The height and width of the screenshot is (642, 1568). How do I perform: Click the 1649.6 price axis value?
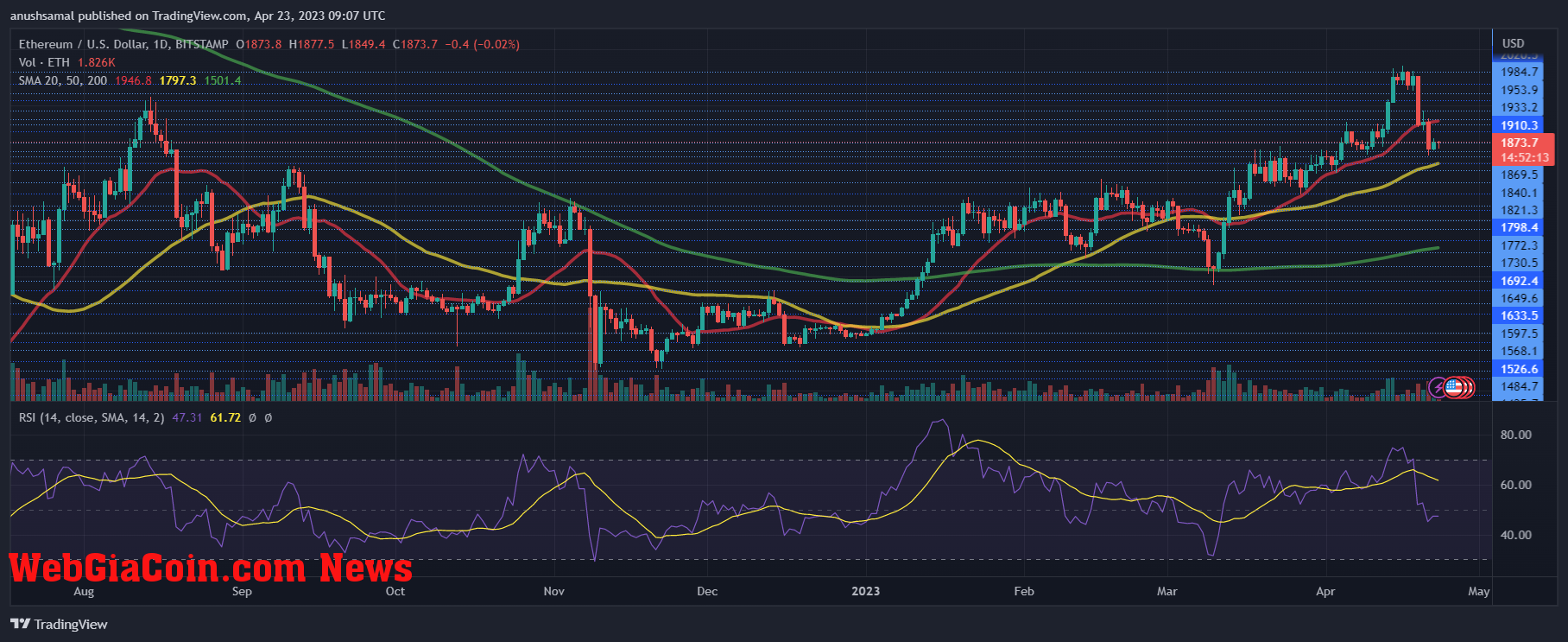pyautogui.click(x=1520, y=298)
